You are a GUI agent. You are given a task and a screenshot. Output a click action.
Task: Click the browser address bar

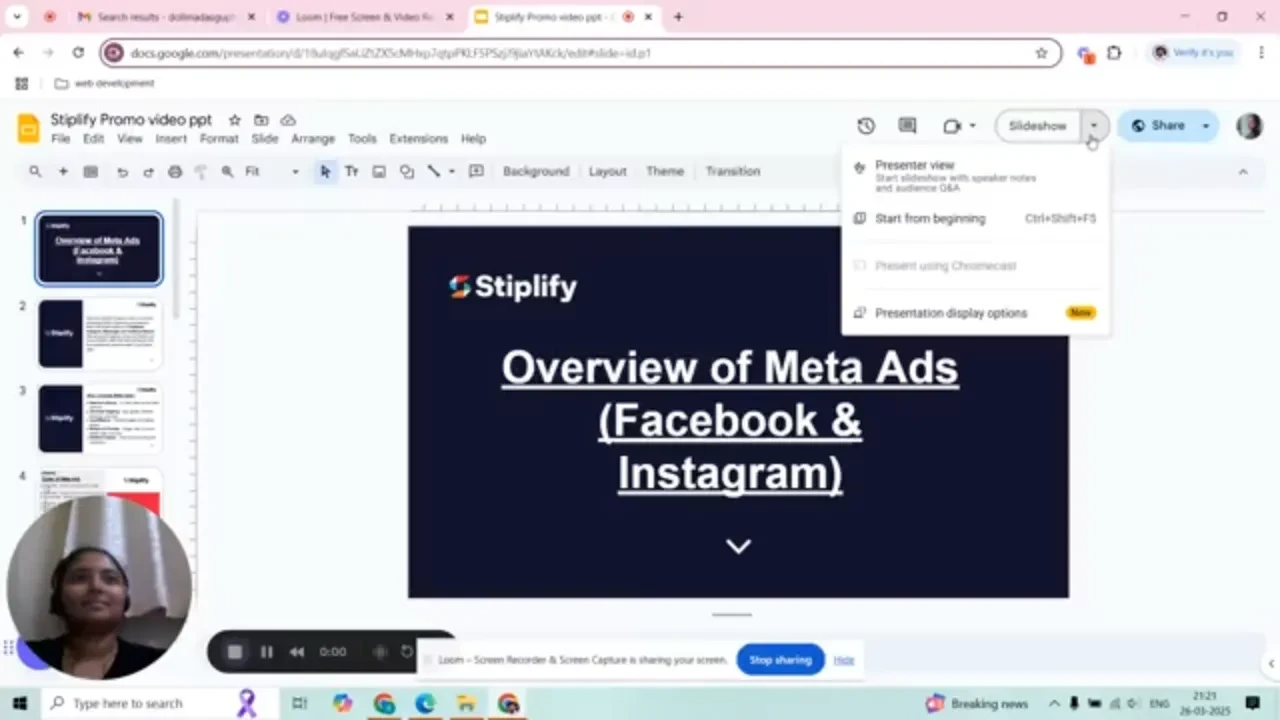tap(580, 53)
